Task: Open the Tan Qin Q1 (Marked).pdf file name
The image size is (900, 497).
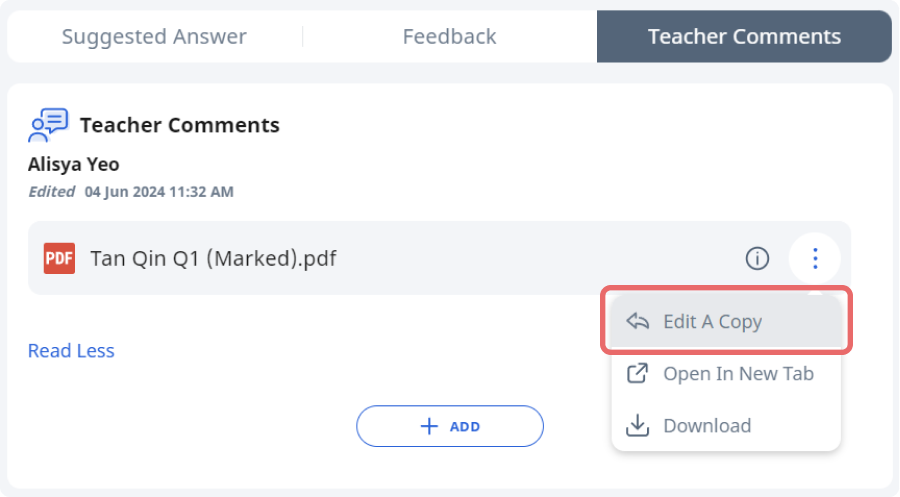Action: click(x=214, y=258)
